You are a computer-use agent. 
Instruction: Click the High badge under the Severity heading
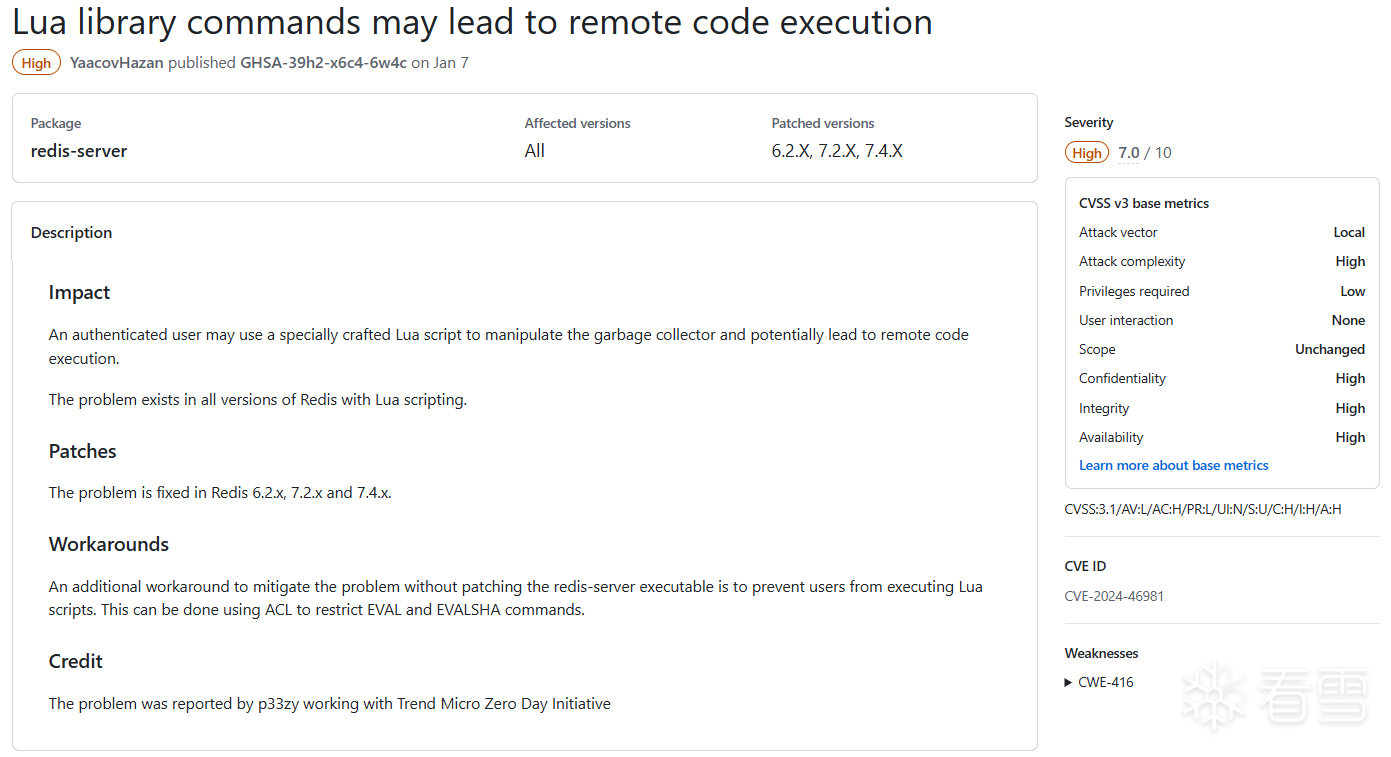click(1086, 153)
